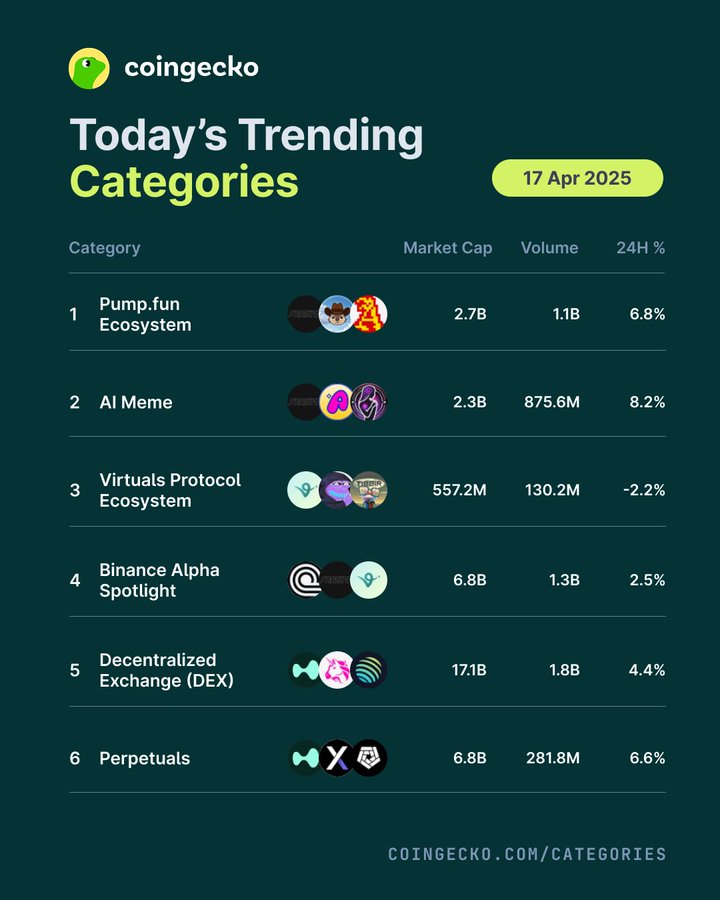Click the CoinGecko gecko logo
The width and height of the screenshot is (720, 900).
tap(89, 68)
